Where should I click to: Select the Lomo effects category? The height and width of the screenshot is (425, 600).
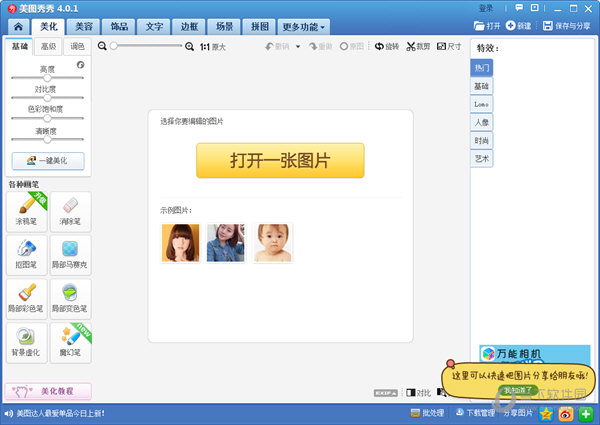pos(482,104)
